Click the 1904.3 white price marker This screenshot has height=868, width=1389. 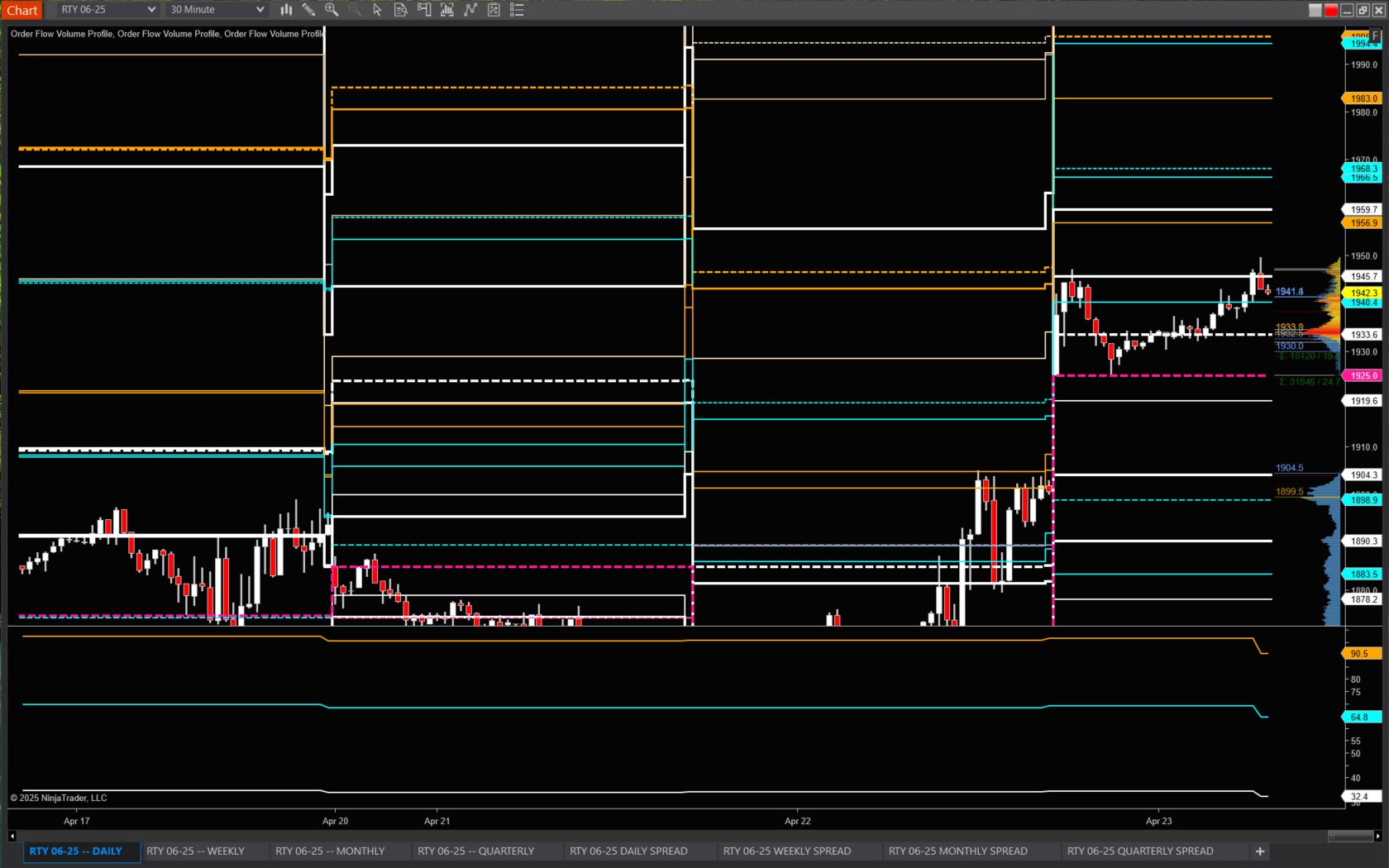pyautogui.click(x=1363, y=475)
